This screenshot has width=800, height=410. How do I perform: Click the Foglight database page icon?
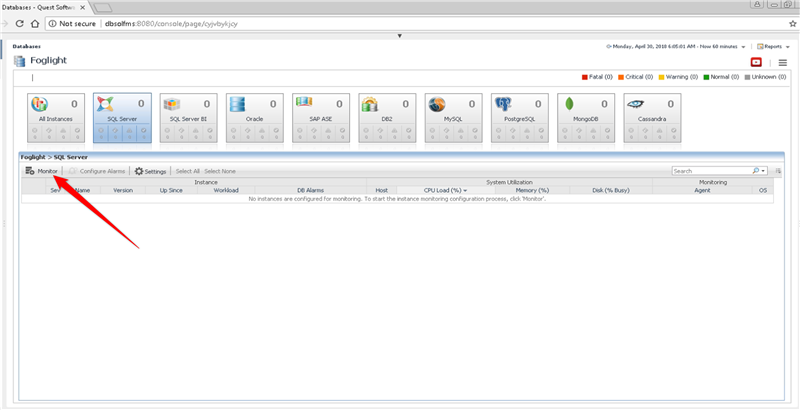pos(19,61)
